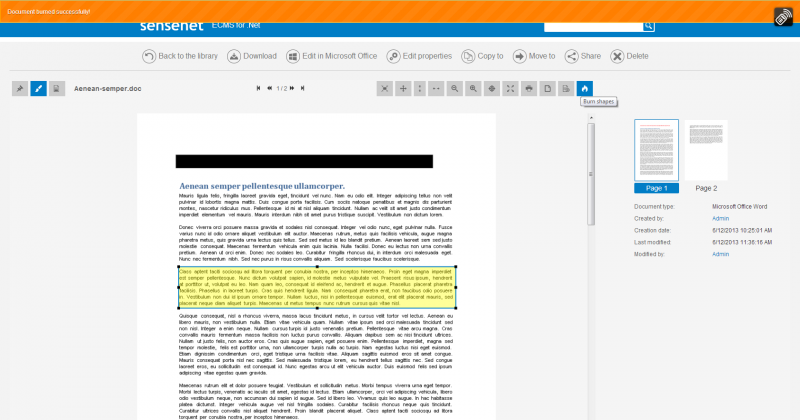Click the horizontal dots fit-width icon

point(436,89)
